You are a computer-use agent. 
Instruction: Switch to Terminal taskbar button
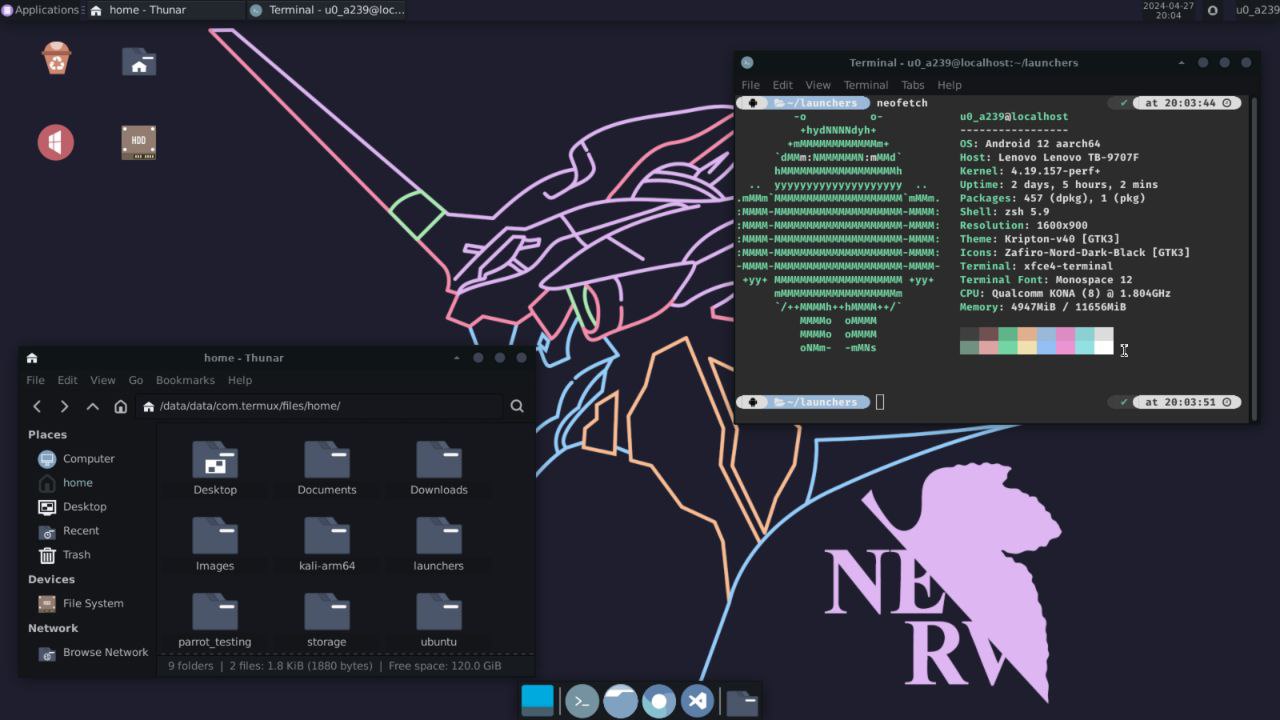coord(326,10)
